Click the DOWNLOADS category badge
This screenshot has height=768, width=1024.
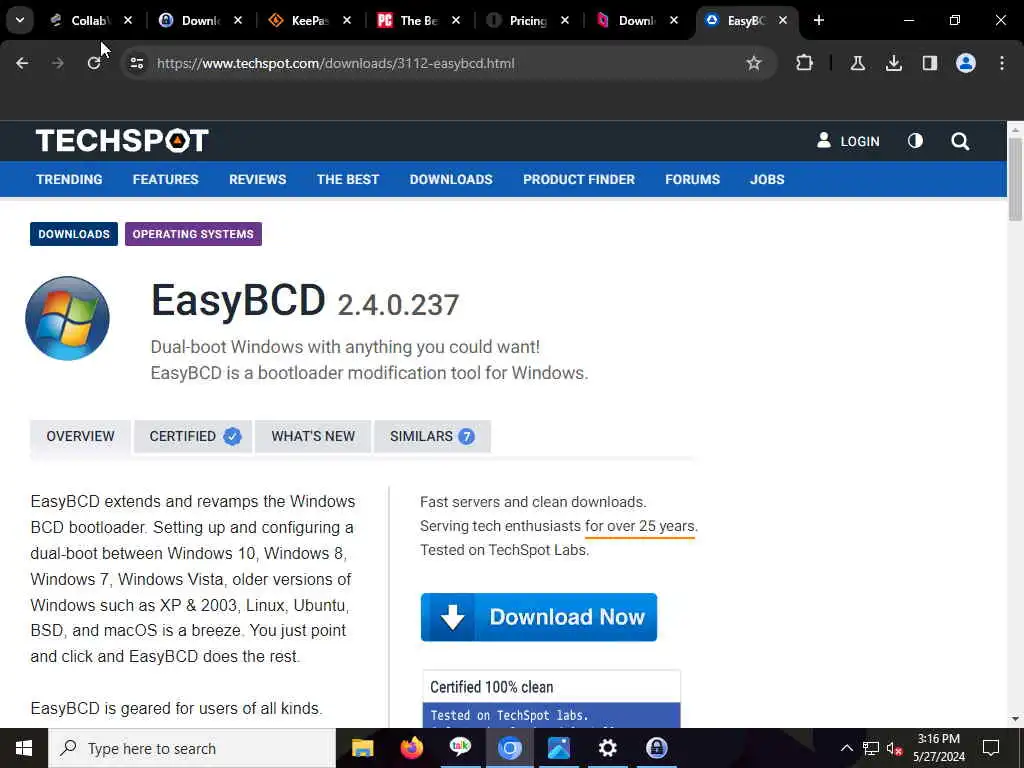(x=74, y=234)
